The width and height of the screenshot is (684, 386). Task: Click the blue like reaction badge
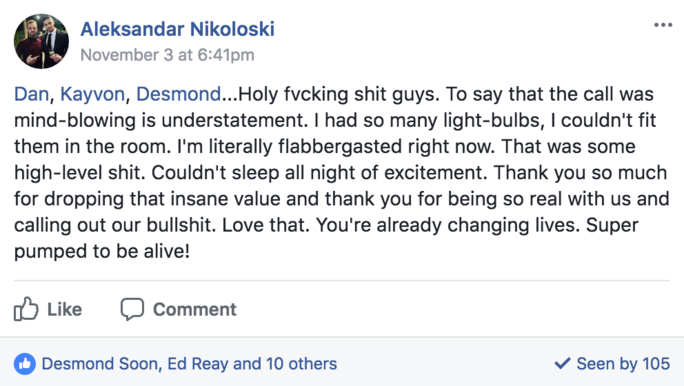click(25, 364)
